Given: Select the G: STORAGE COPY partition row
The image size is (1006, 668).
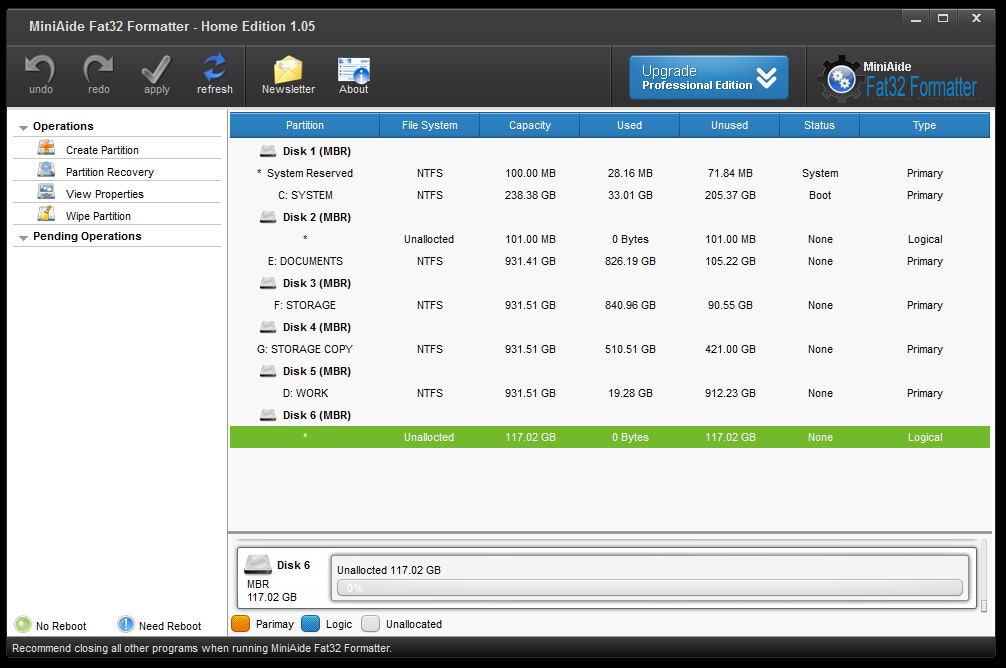Looking at the screenshot, I should (x=610, y=349).
